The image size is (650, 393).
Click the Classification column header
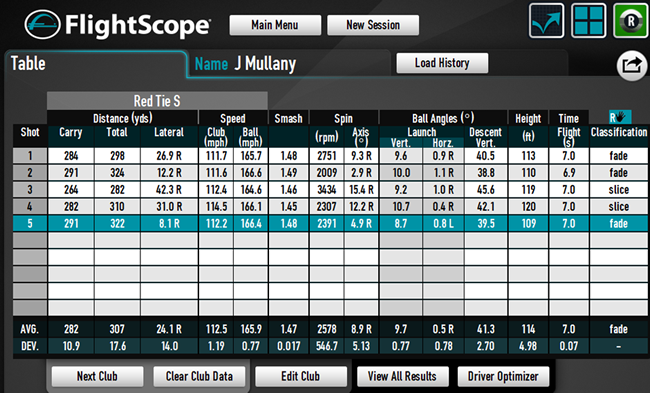[619, 133]
